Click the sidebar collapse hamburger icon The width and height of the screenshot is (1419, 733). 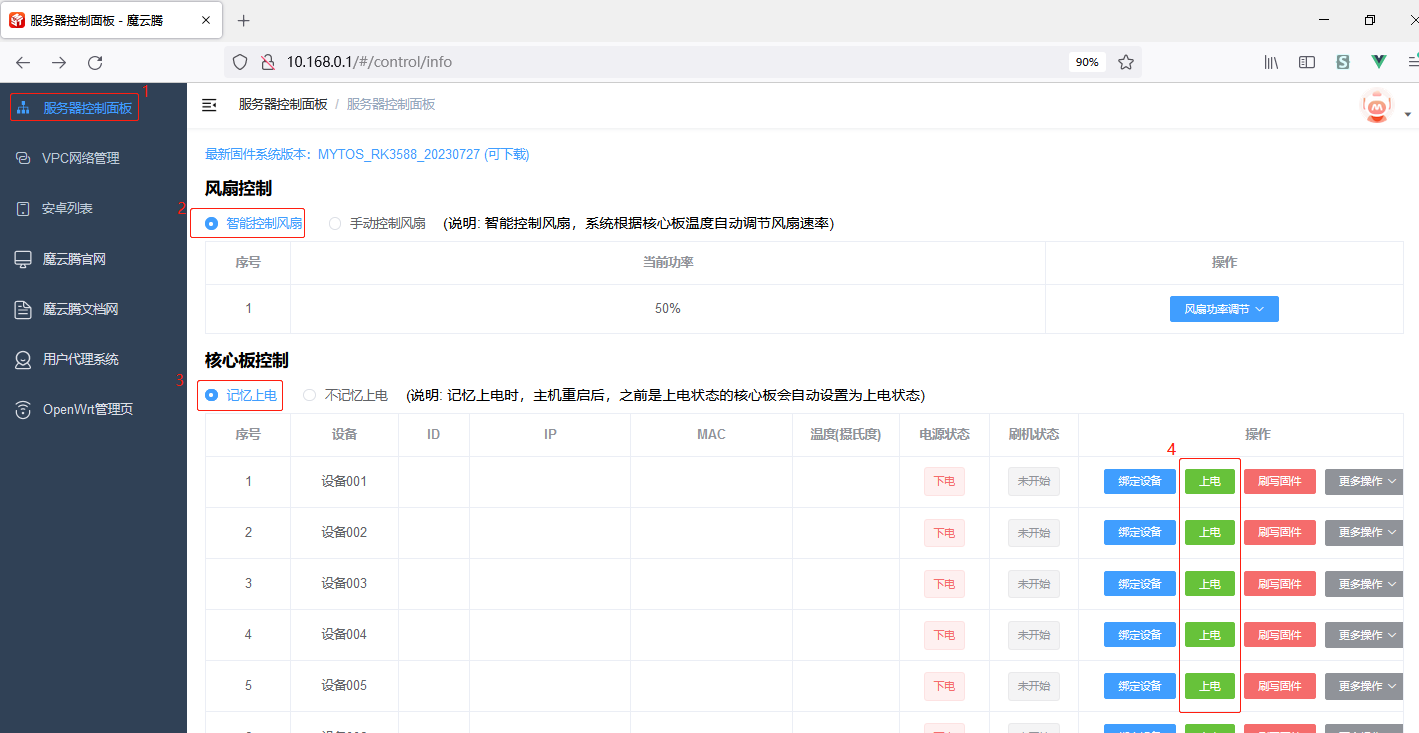pos(209,105)
